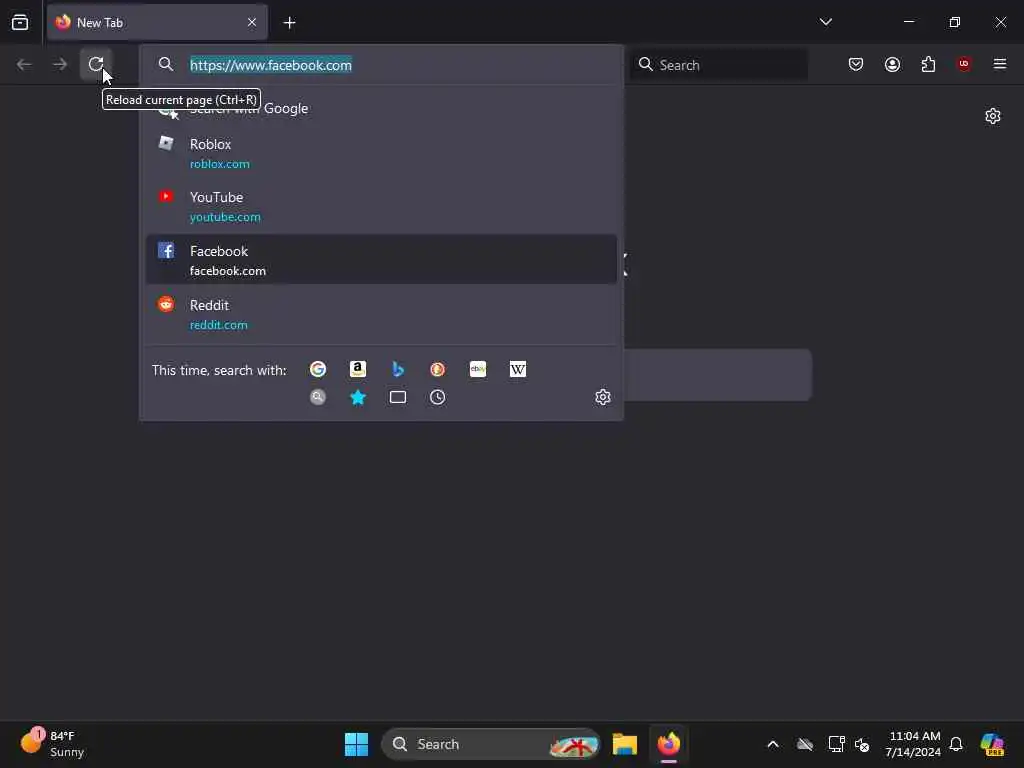Open the application hamburger menu
Viewport: 1024px width, 768px height.
coord(1000,64)
